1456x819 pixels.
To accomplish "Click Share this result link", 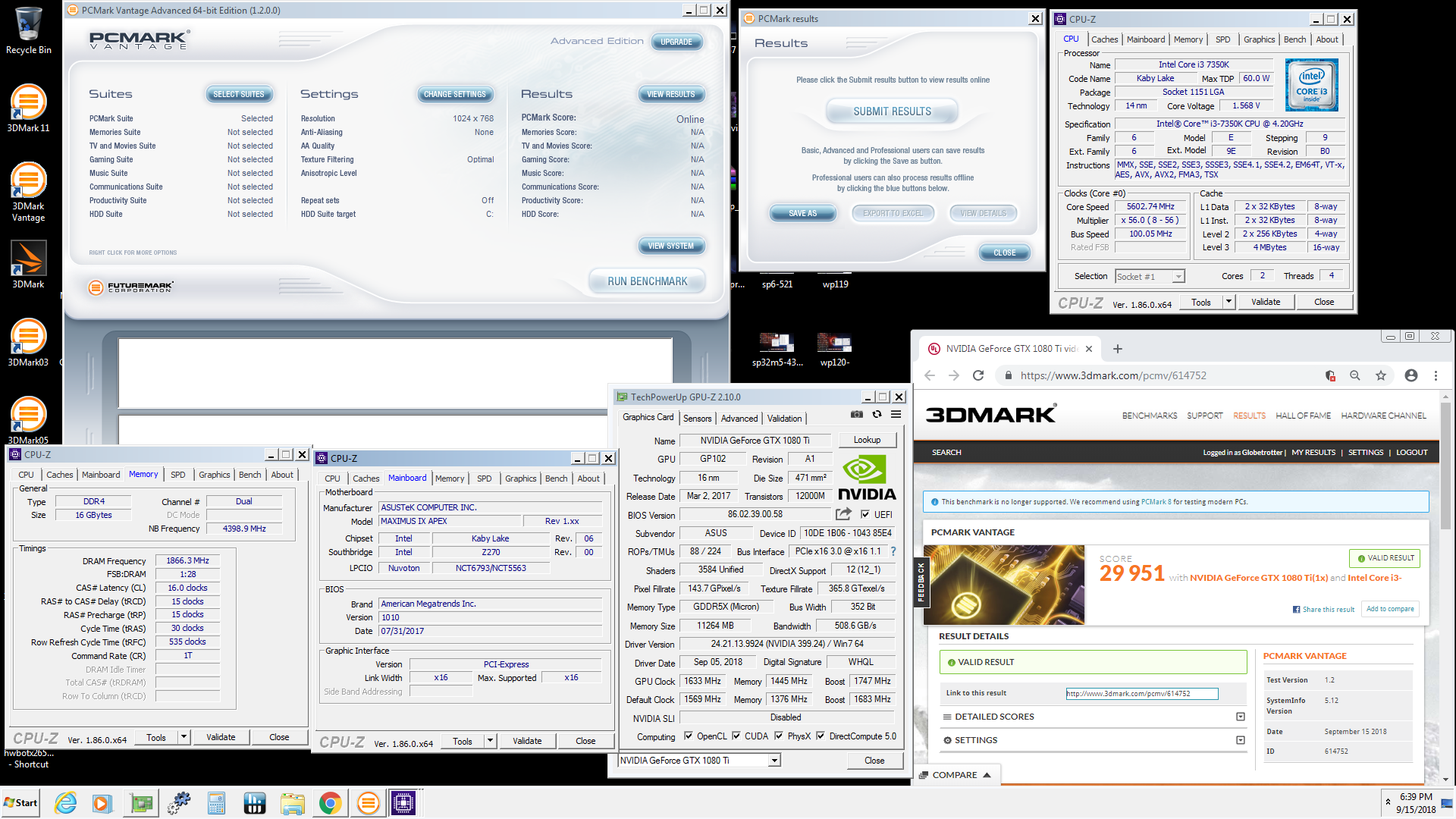I will coord(1323,609).
